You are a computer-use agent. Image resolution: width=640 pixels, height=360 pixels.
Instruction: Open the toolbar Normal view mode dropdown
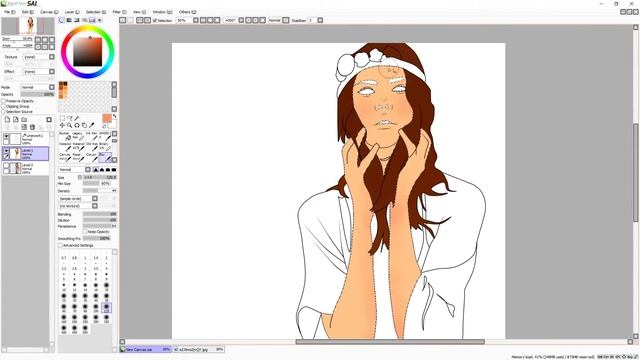coord(286,20)
